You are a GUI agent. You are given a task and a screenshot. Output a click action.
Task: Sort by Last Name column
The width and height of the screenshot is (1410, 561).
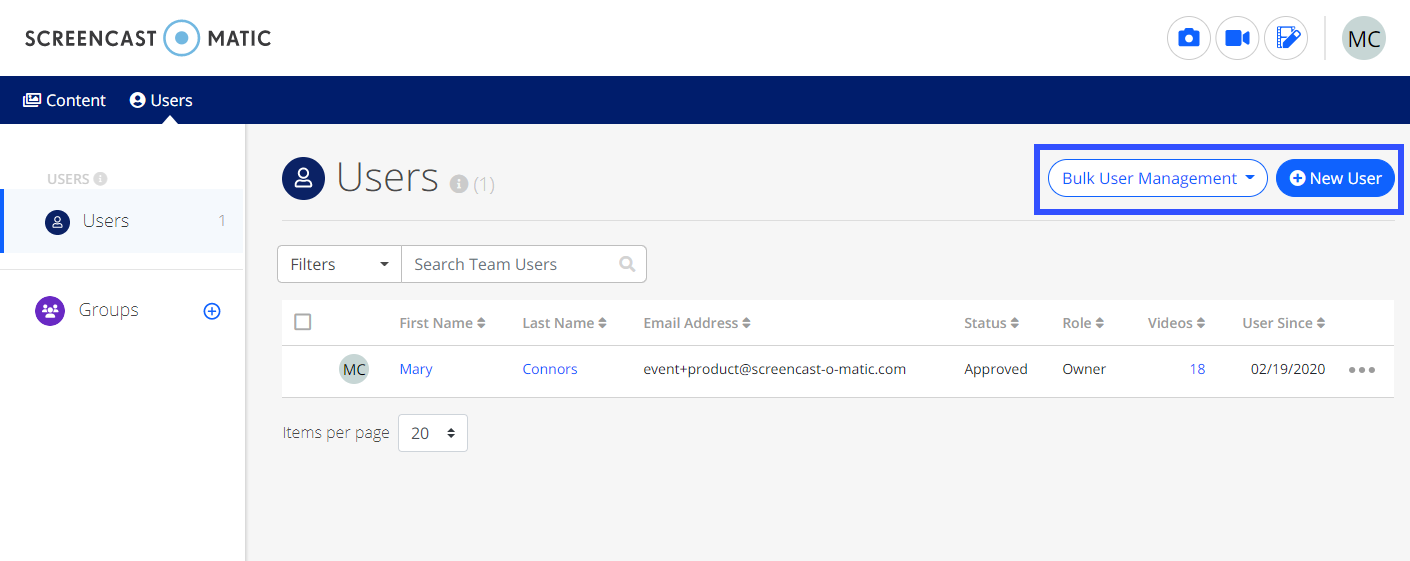[565, 323]
